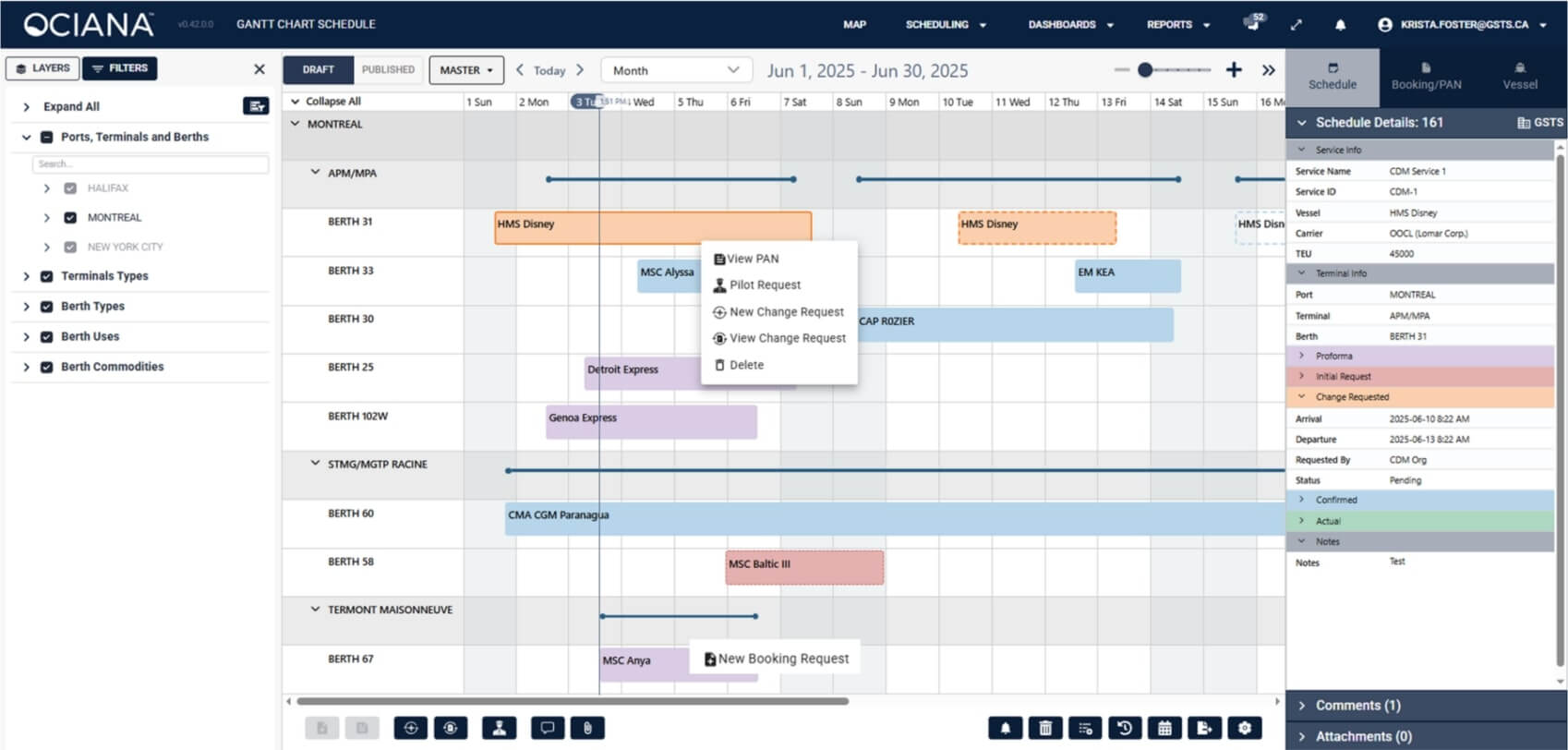The image size is (1568, 750).
Task: Toggle fullscreen expand arrows icon
Action: pyautogui.click(x=1297, y=25)
